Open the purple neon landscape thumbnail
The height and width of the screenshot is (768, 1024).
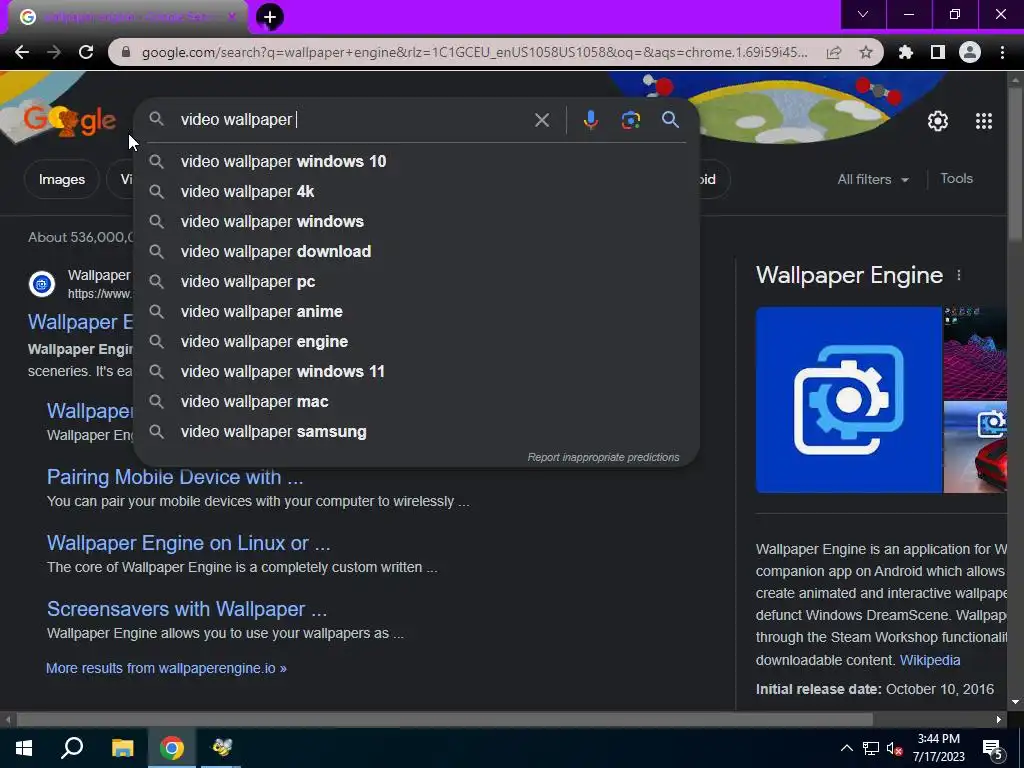point(975,353)
